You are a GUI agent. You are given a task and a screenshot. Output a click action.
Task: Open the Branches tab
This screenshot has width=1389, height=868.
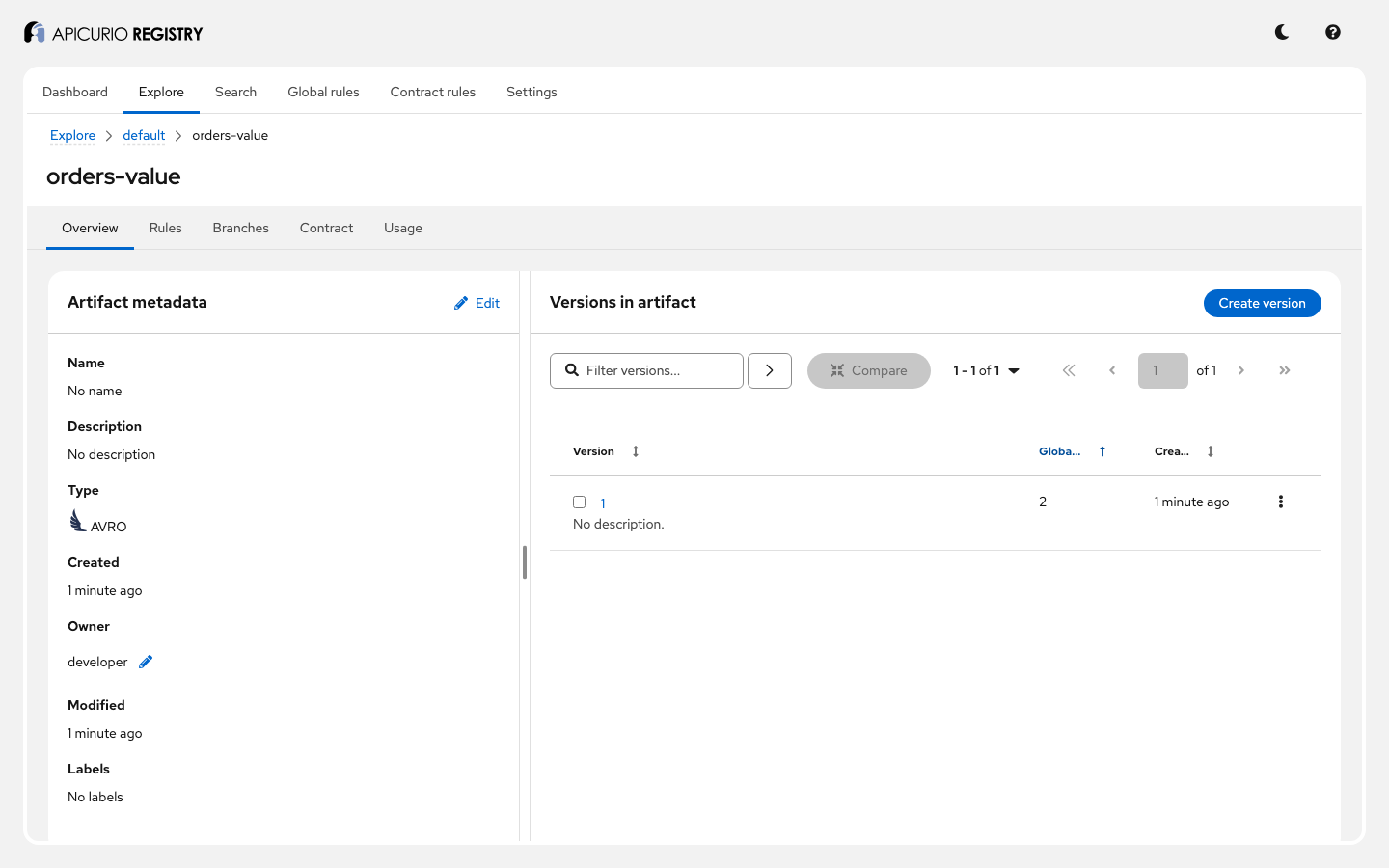tap(241, 228)
